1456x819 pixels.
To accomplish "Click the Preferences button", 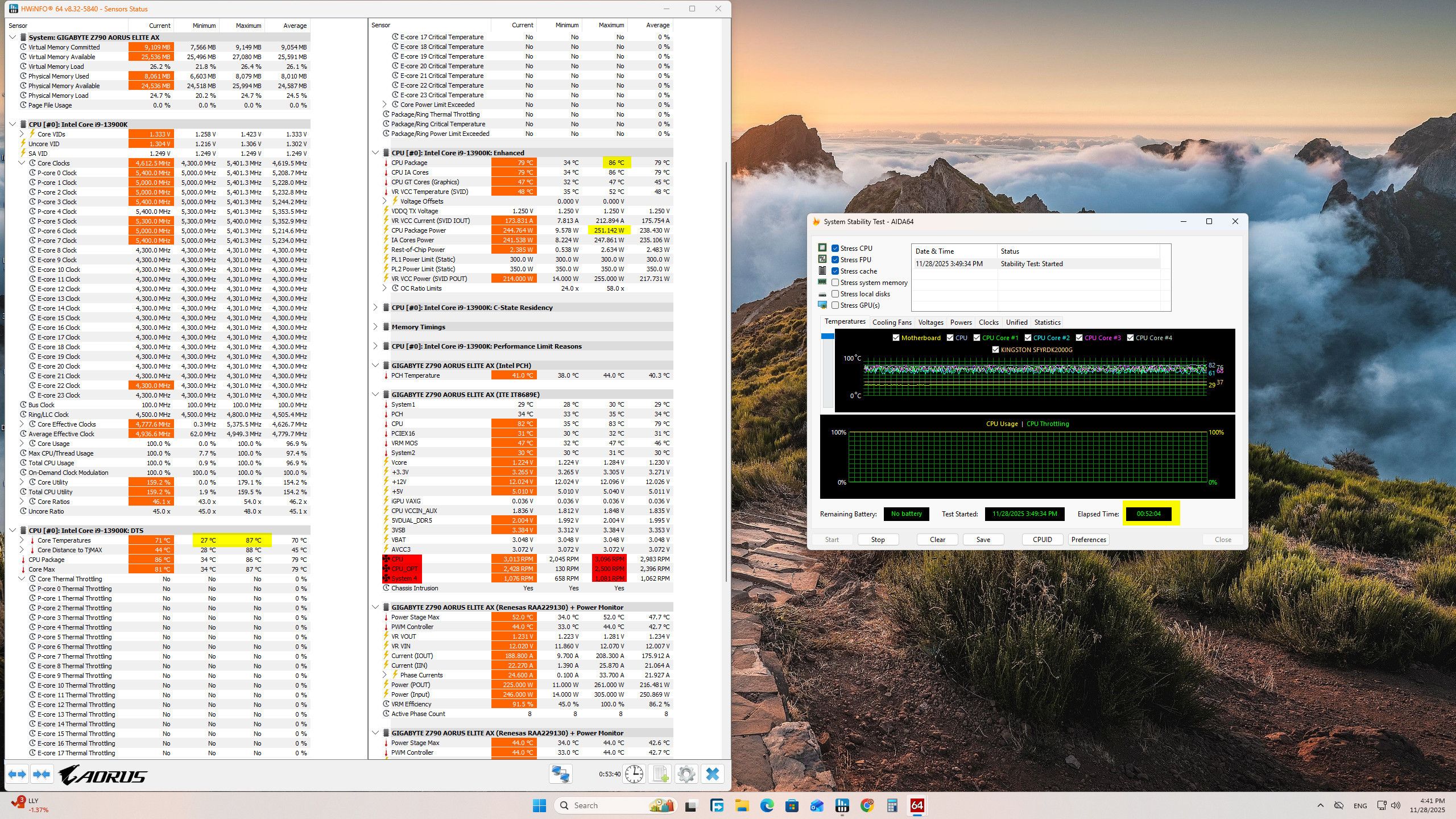I will coord(1088,540).
